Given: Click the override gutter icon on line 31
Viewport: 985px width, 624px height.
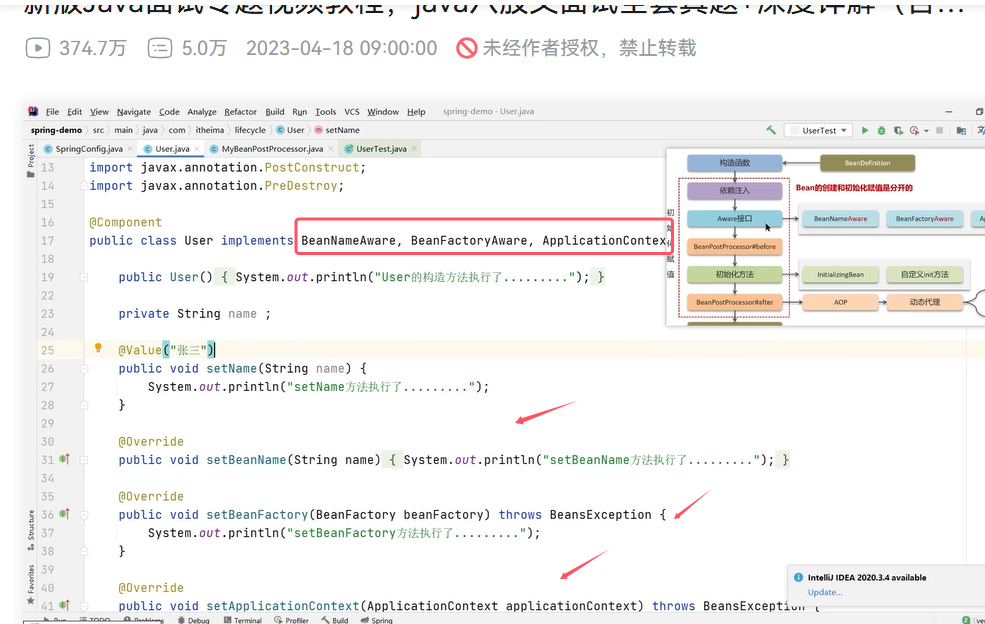Looking at the screenshot, I should pos(64,459).
